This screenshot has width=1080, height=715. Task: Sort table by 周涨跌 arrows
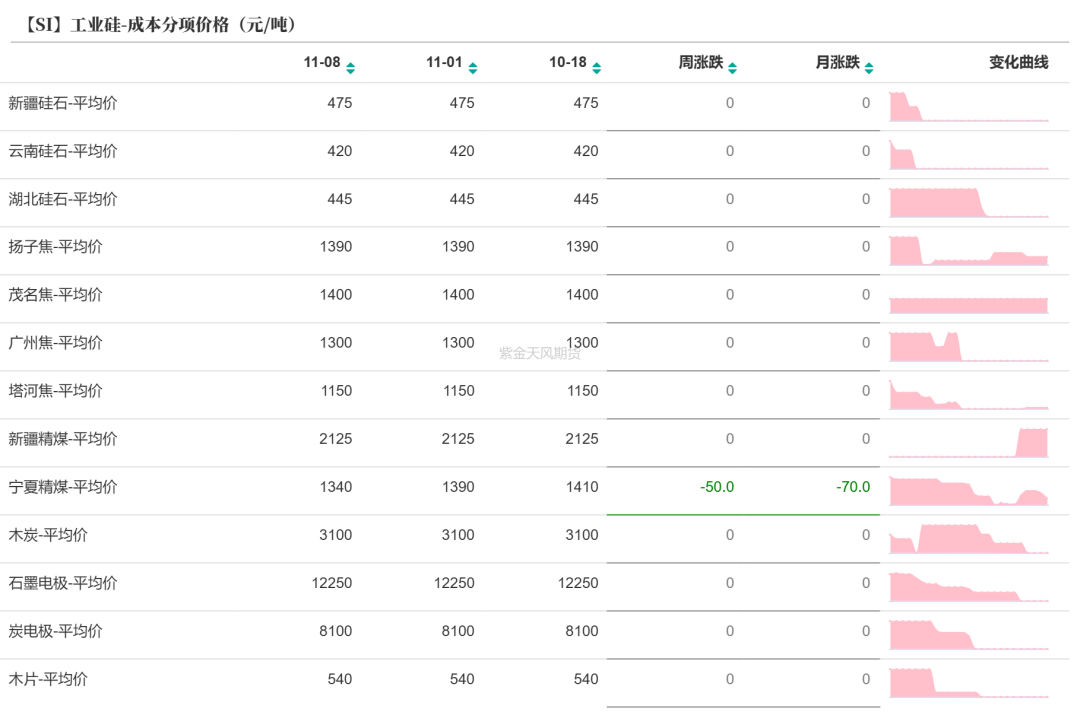[x=732, y=68]
